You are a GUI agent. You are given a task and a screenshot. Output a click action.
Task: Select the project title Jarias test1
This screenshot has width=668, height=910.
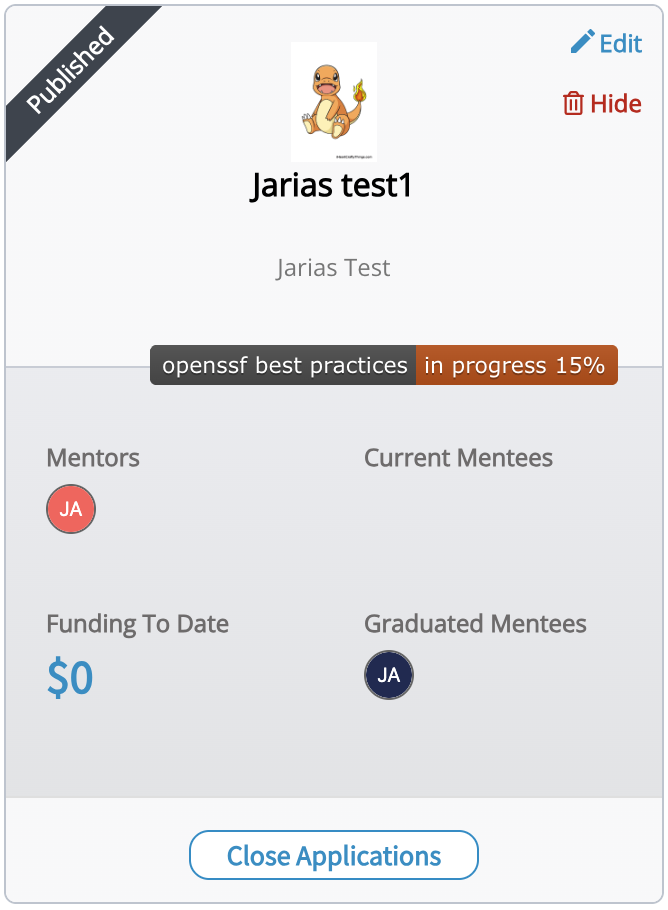tap(333, 185)
